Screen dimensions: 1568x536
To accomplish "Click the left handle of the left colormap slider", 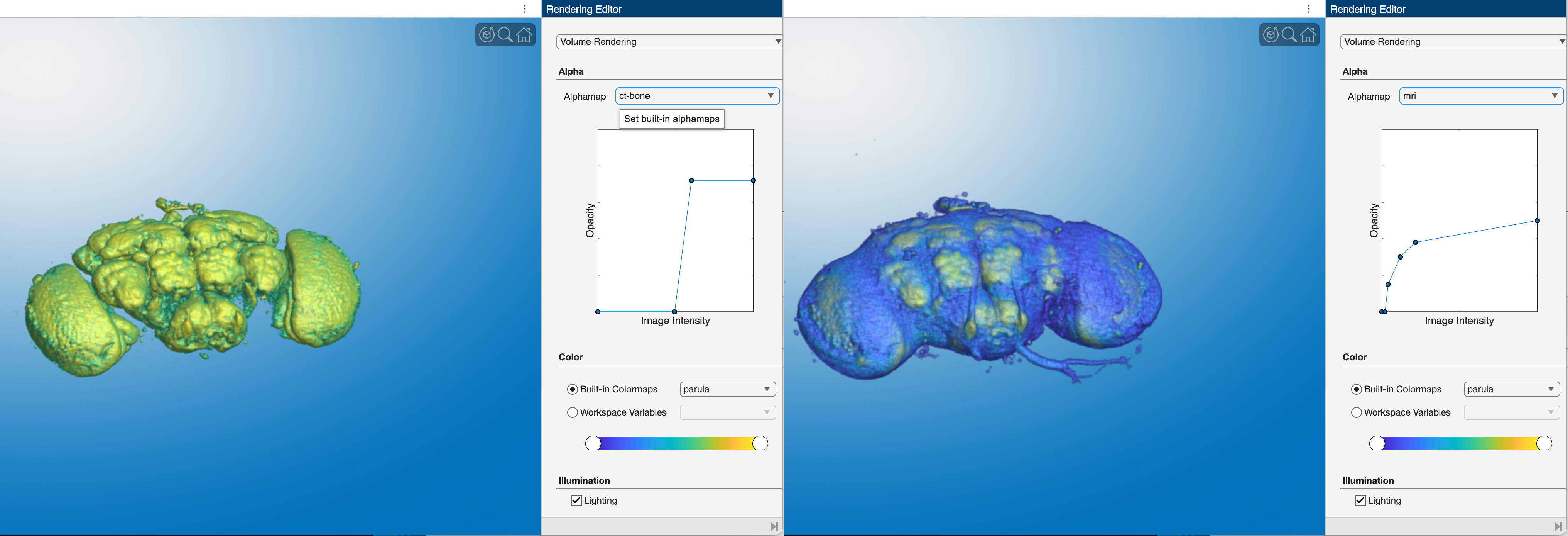I will click(593, 443).
